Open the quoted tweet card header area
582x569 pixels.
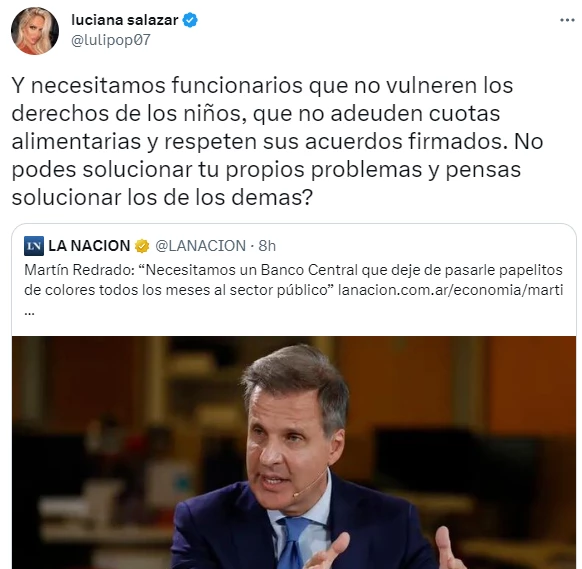150,246
